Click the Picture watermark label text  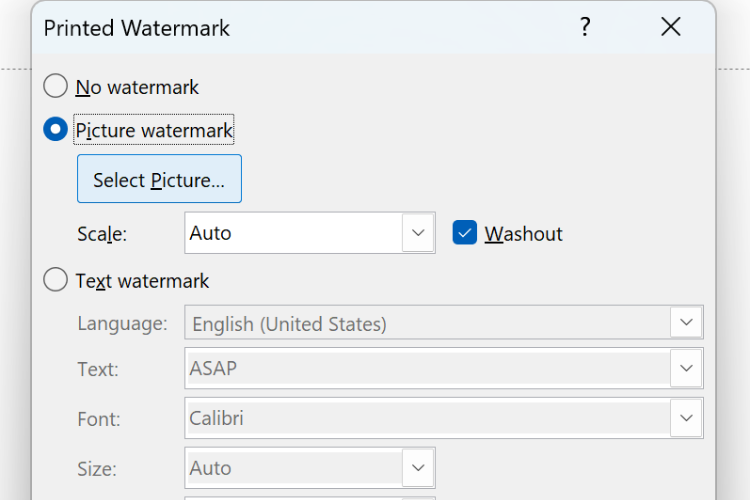[x=154, y=130]
